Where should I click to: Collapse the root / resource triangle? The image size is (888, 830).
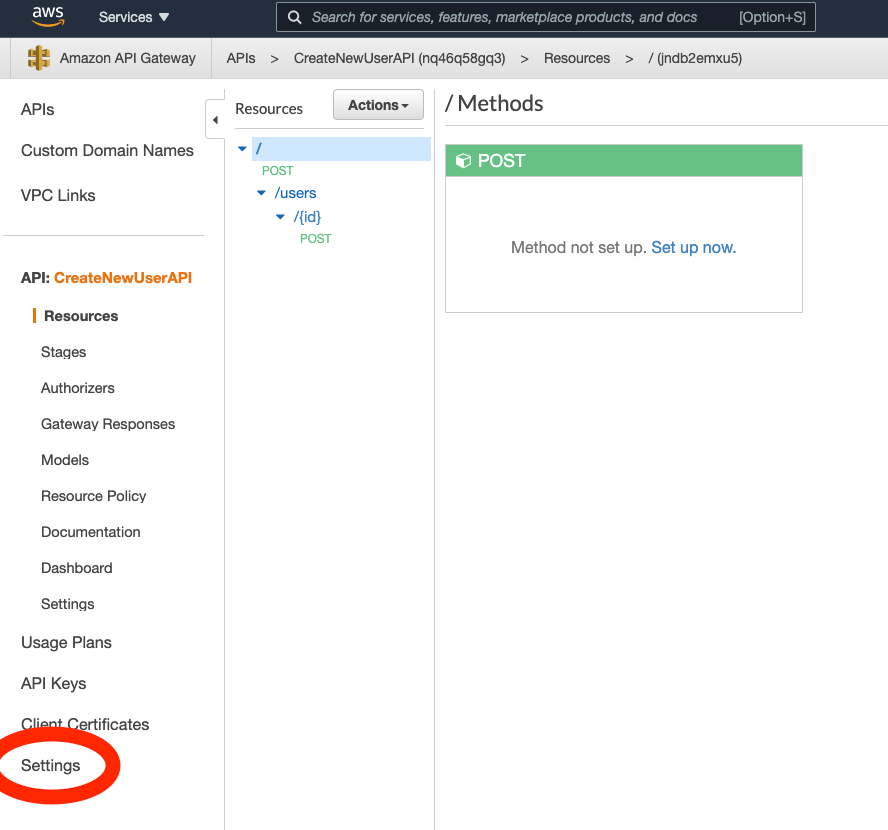pyautogui.click(x=242, y=148)
